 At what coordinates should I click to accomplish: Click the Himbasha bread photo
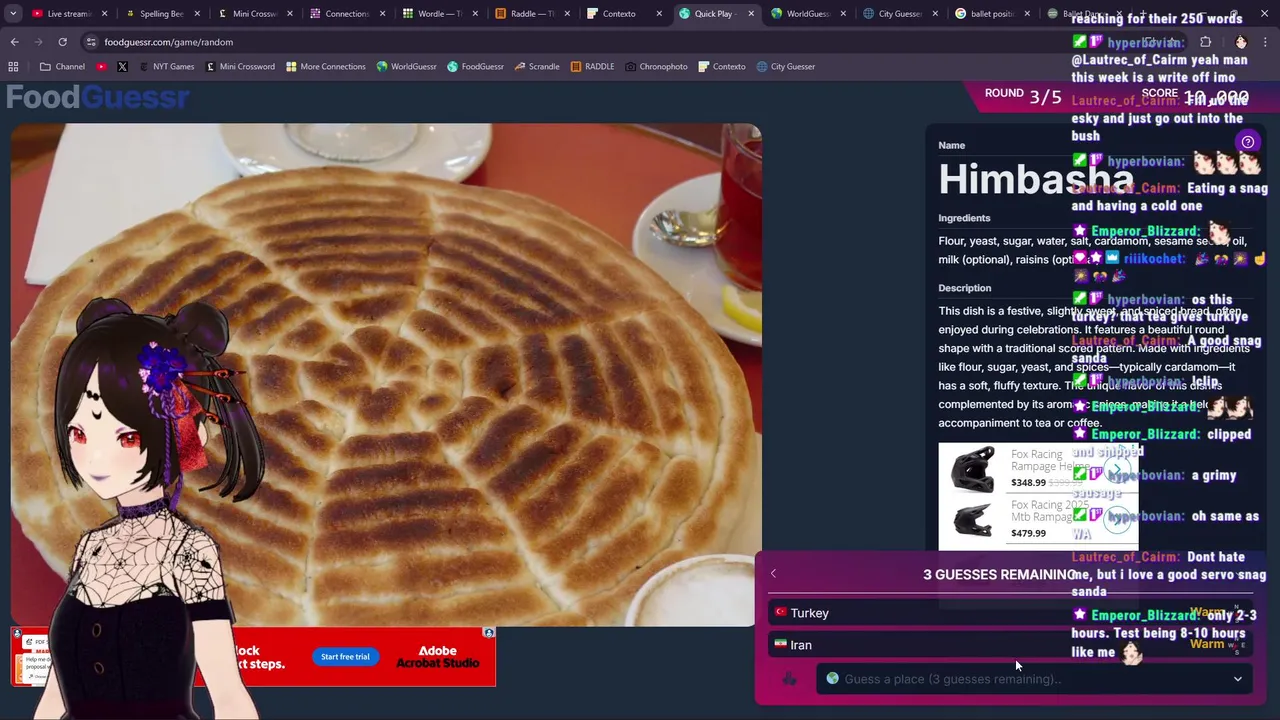coord(385,375)
